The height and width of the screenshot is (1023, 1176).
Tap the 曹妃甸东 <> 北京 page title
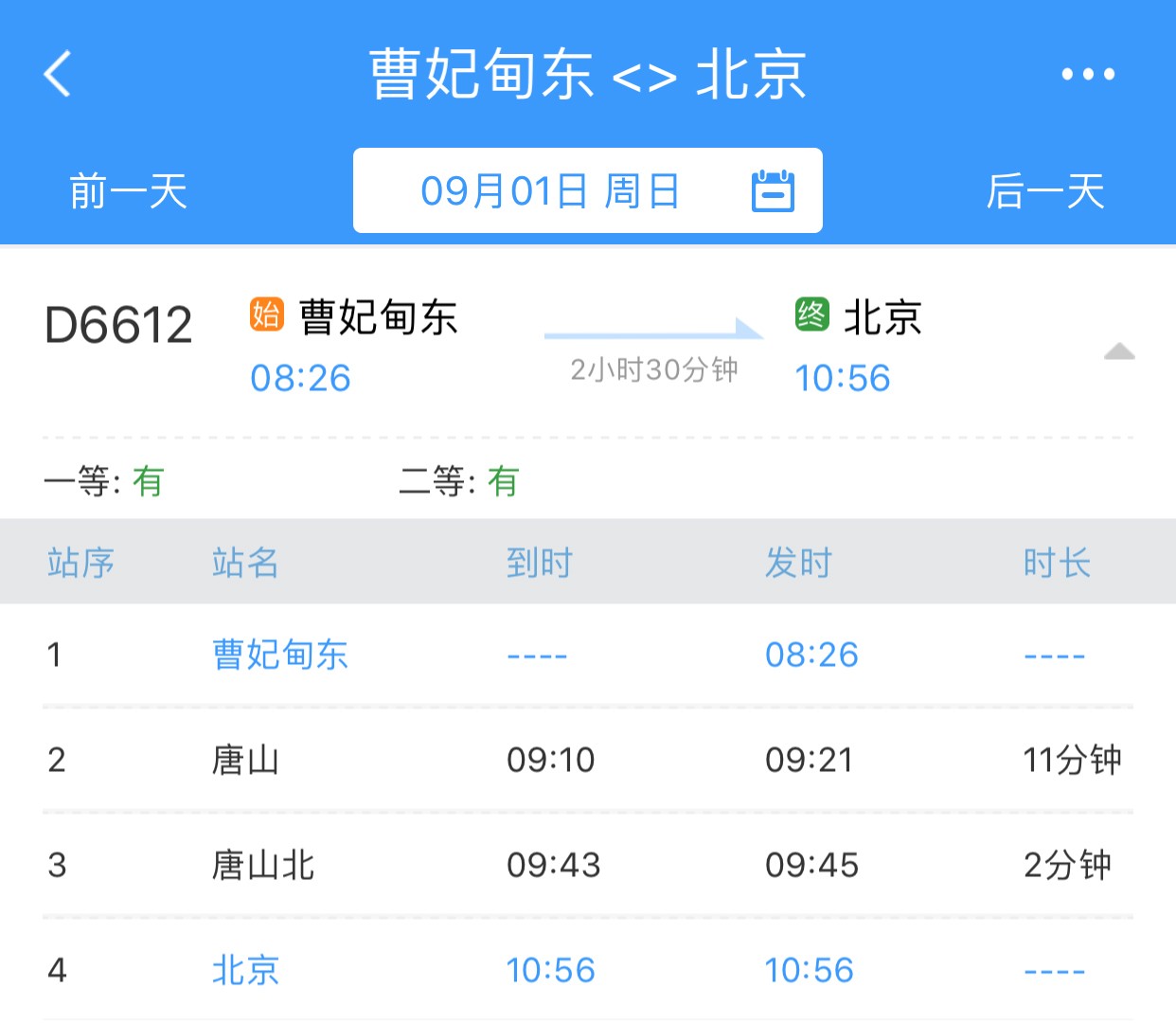pyautogui.click(x=587, y=74)
